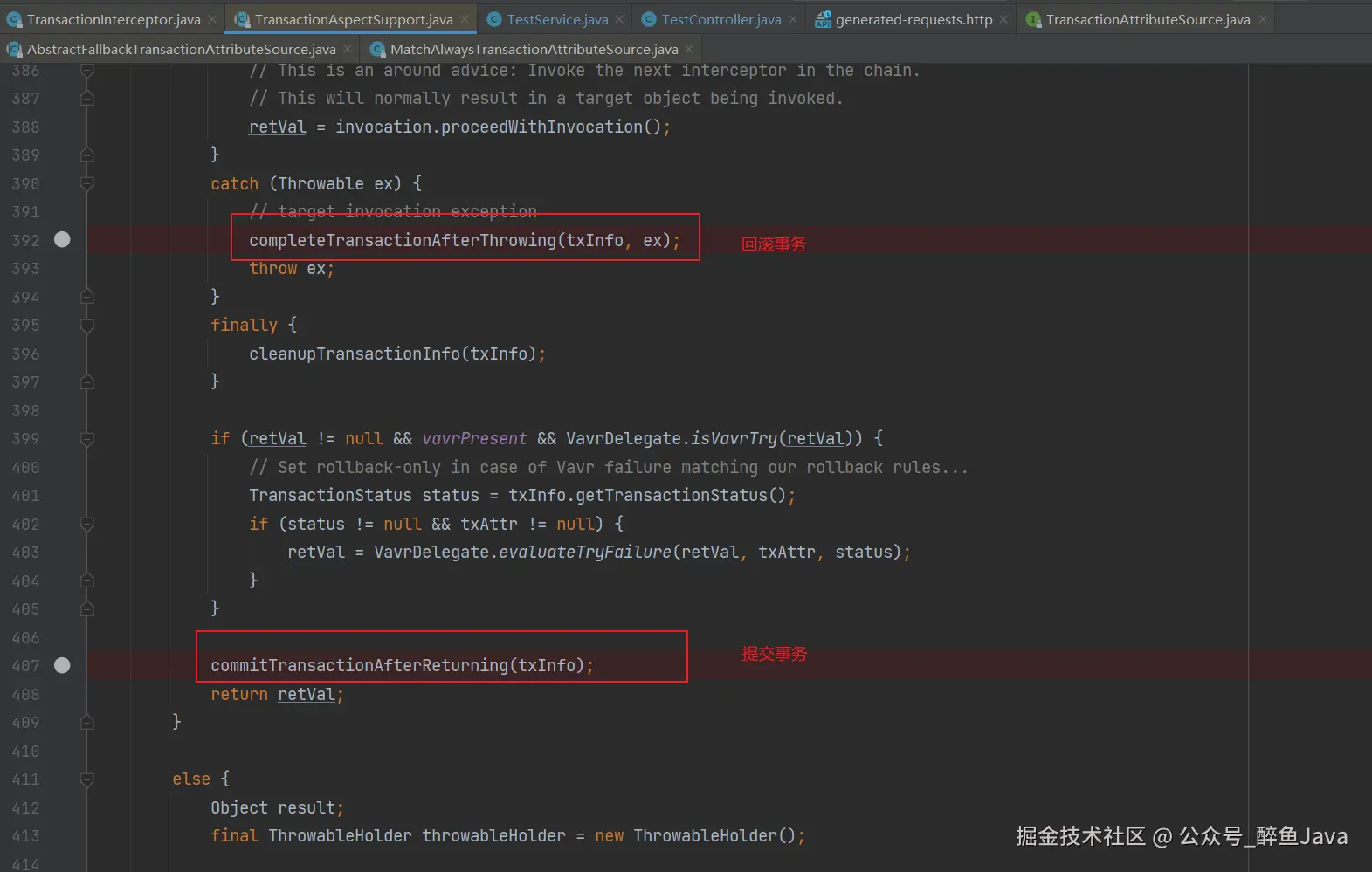Collapse the fold end marker at line 405
Image resolution: width=1372 pixels, height=872 pixels.
pos(87,608)
